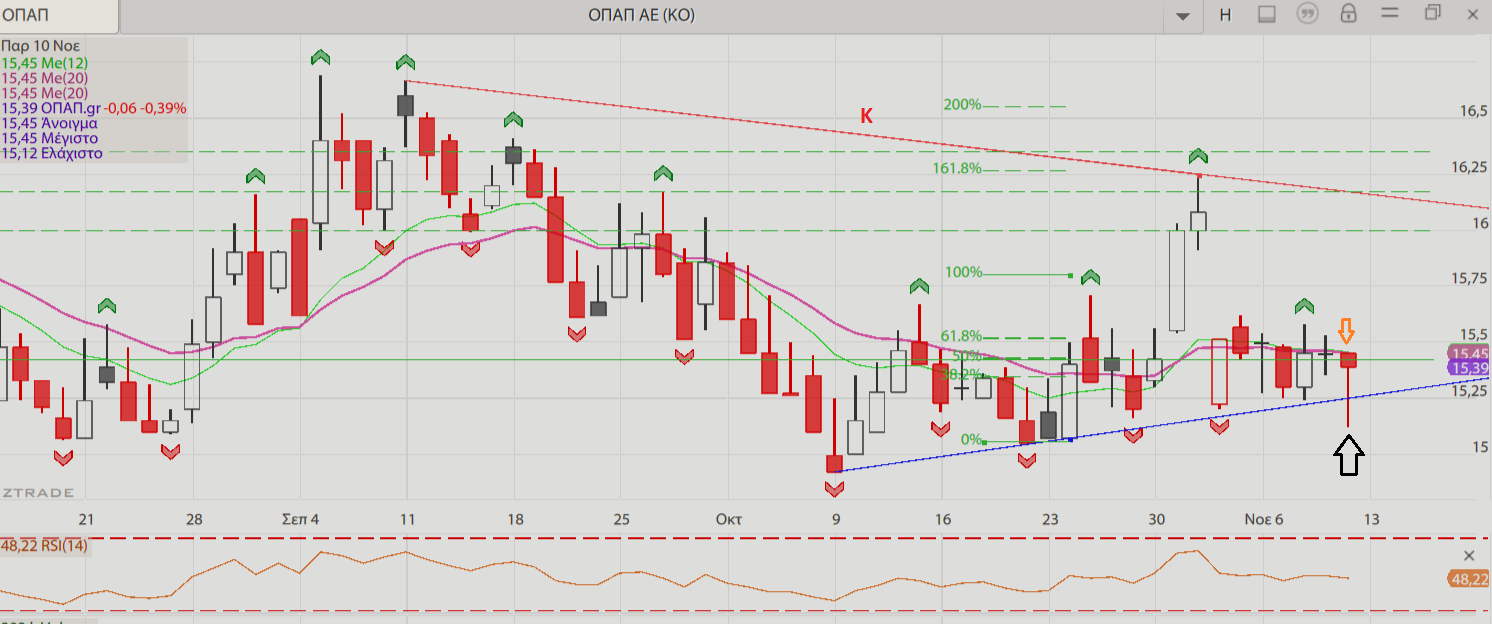The height and width of the screenshot is (624, 1492).
Task: Select the green fractal marker above the 11 September candle
Action: pyautogui.click(x=405, y=62)
